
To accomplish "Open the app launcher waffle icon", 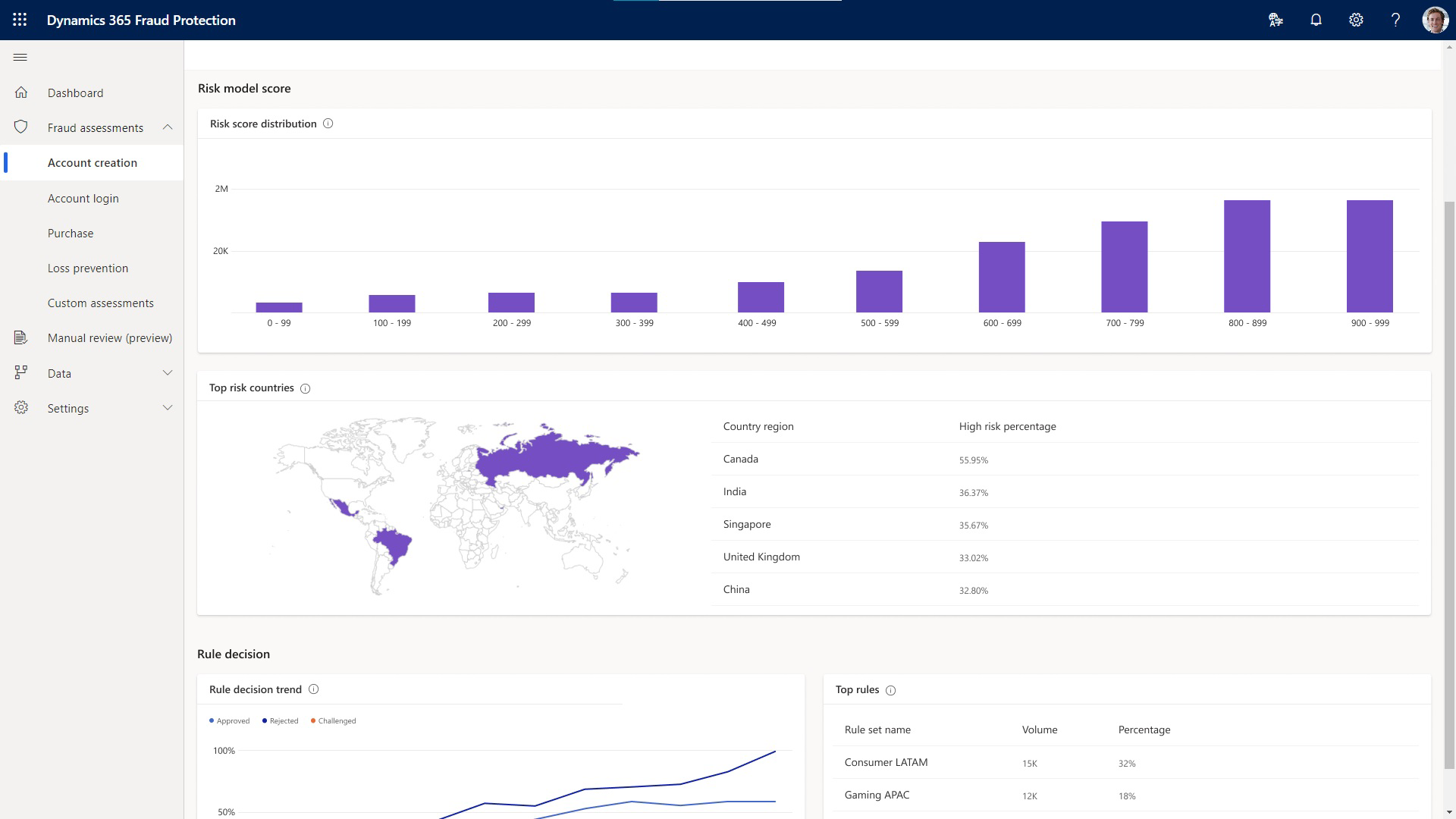I will click(20, 20).
